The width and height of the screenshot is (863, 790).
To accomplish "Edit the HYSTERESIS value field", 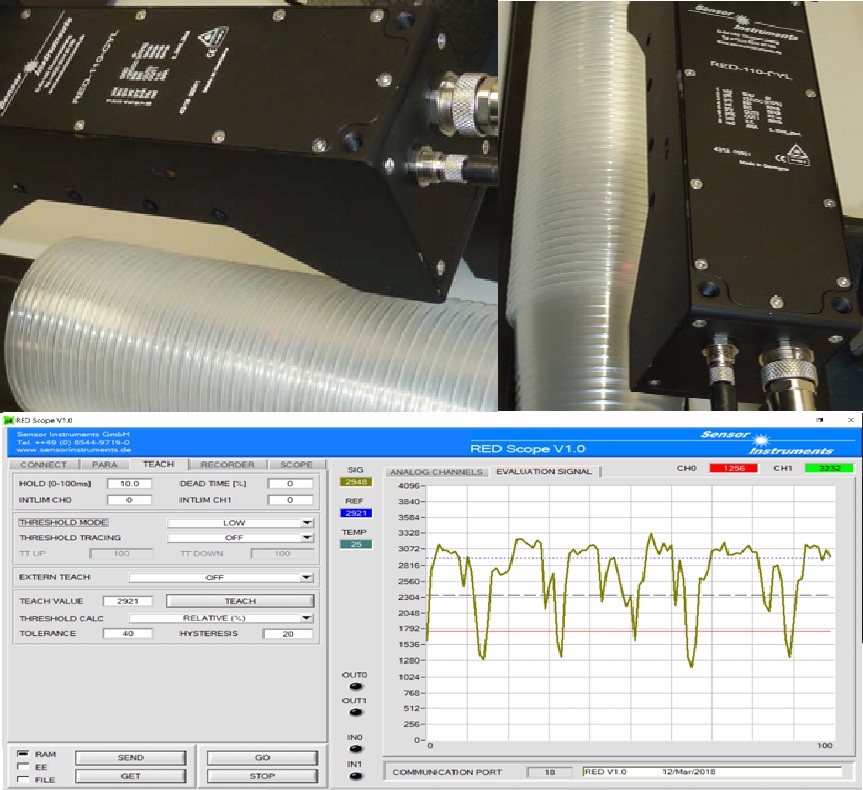I will click(288, 634).
